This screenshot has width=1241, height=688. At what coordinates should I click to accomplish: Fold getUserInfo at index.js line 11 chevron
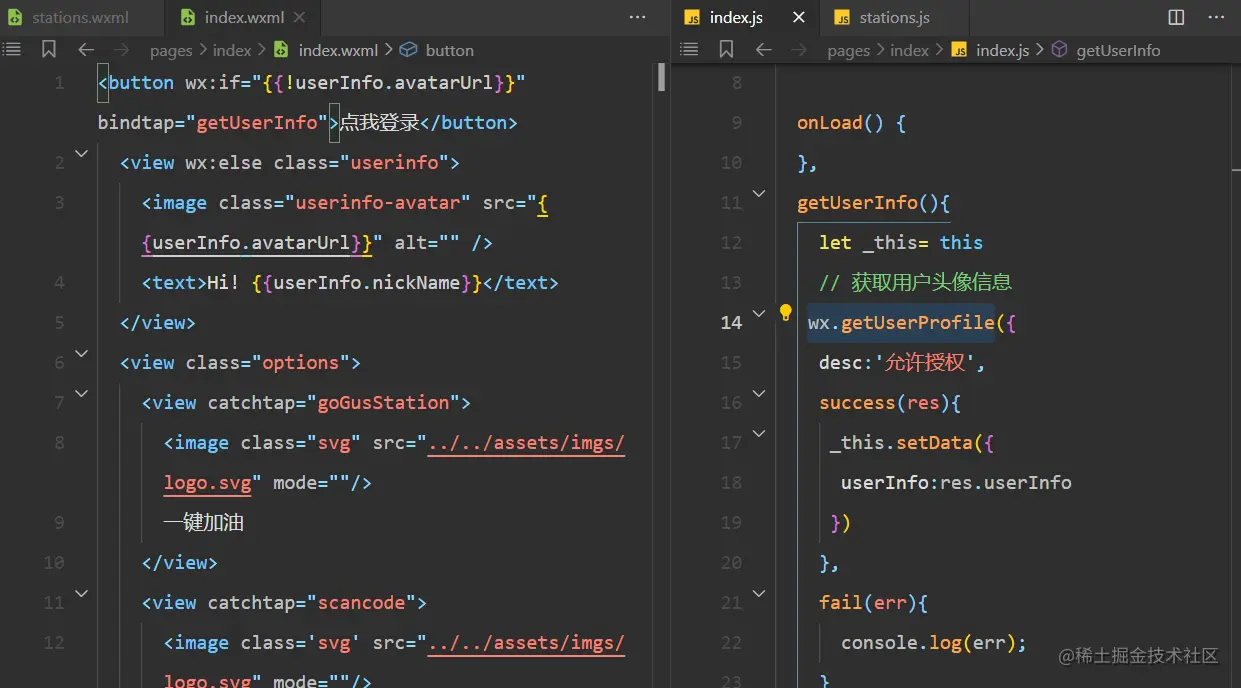[x=759, y=193]
